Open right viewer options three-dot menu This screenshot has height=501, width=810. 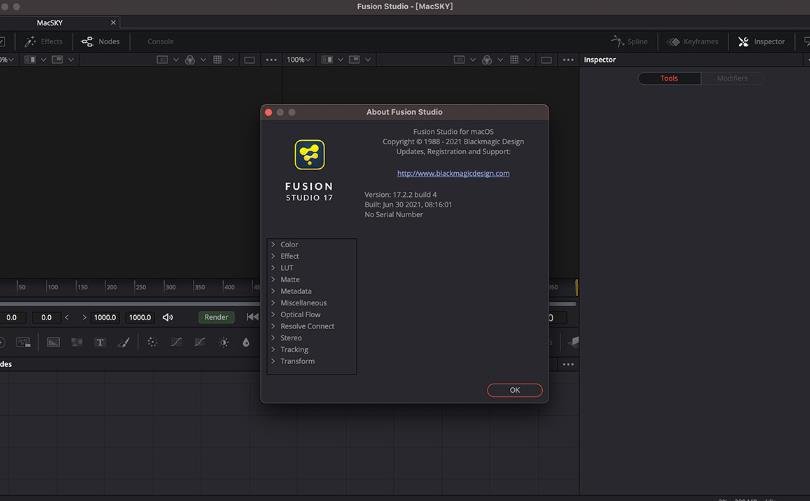click(568, 60)
